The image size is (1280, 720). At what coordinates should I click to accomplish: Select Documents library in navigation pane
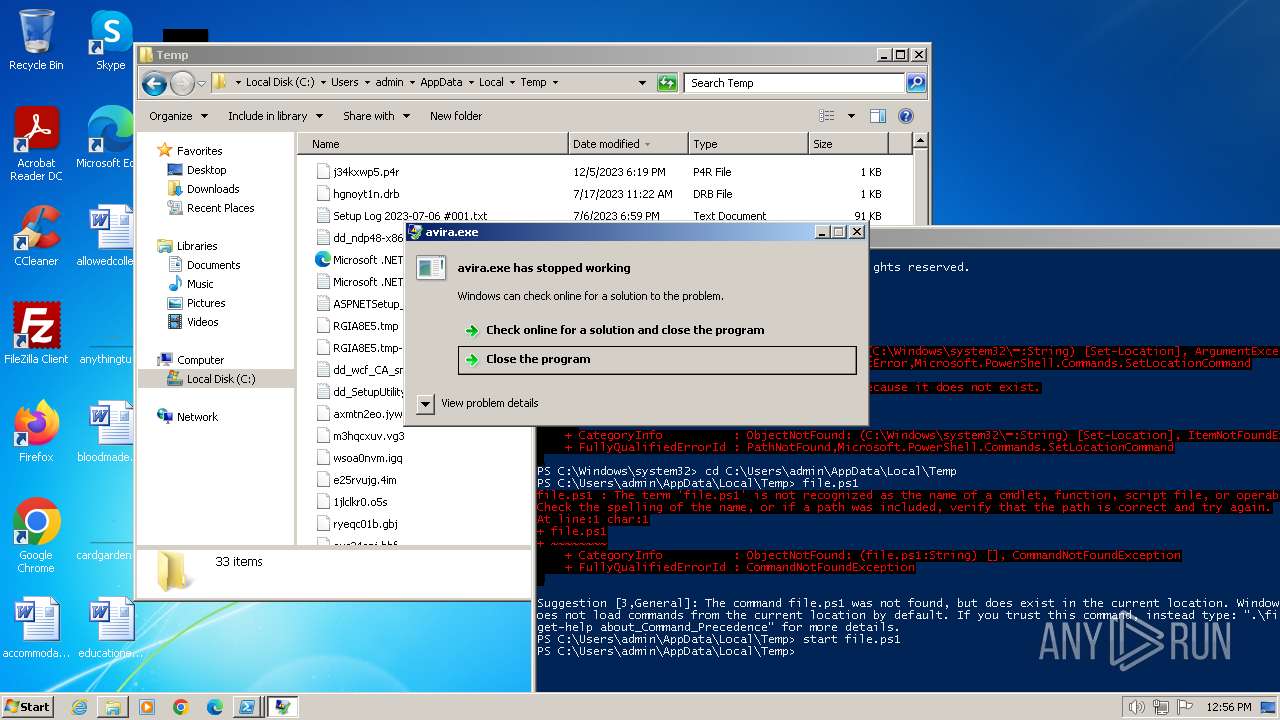pyautogui.click(x=213, y=265)
